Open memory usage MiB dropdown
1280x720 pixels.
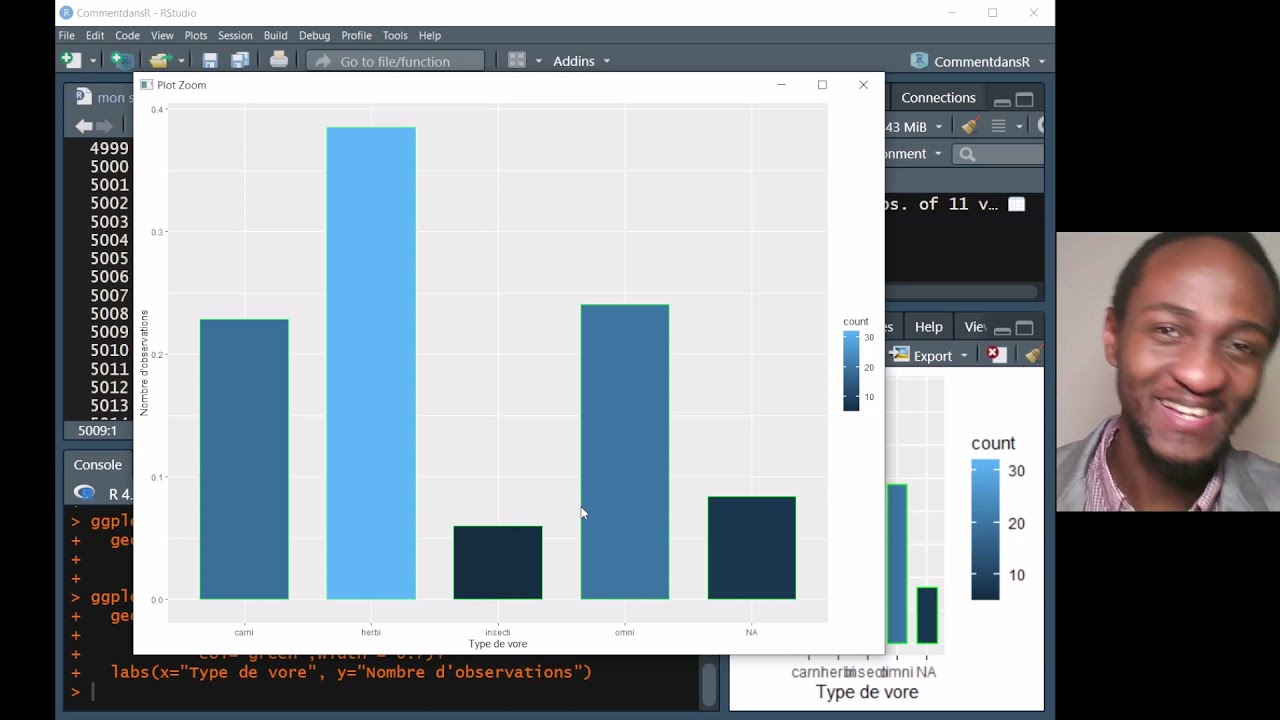click(914, 126)
